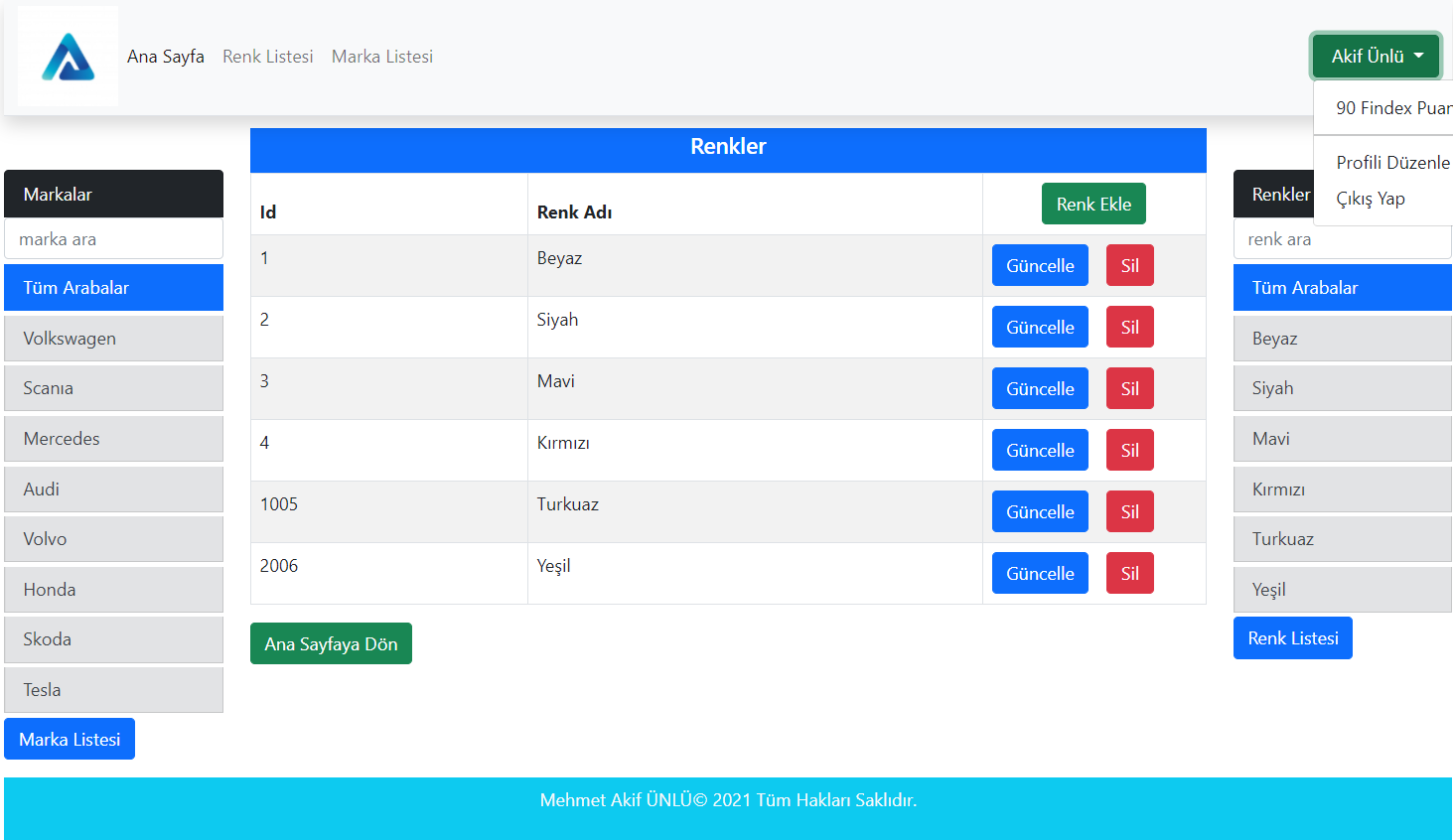Click Güncelle for the Yeşil color row
This screenshot has width=1453, height=840.
click(1040, 573)
